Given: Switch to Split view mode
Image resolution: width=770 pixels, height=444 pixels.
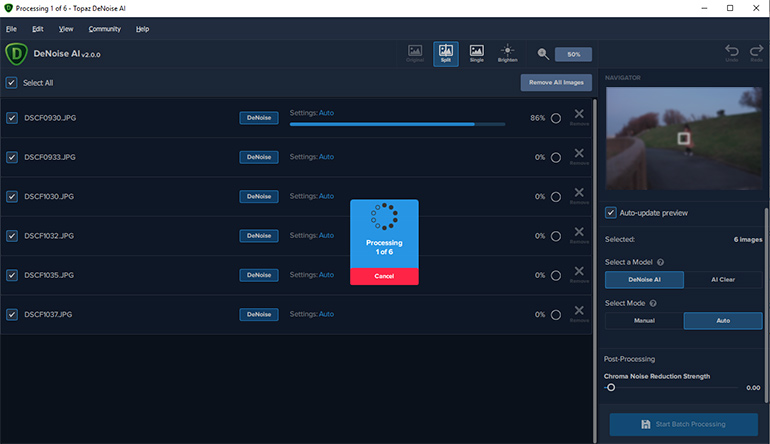Looking at the screenshot, I should tap(445, 53).
